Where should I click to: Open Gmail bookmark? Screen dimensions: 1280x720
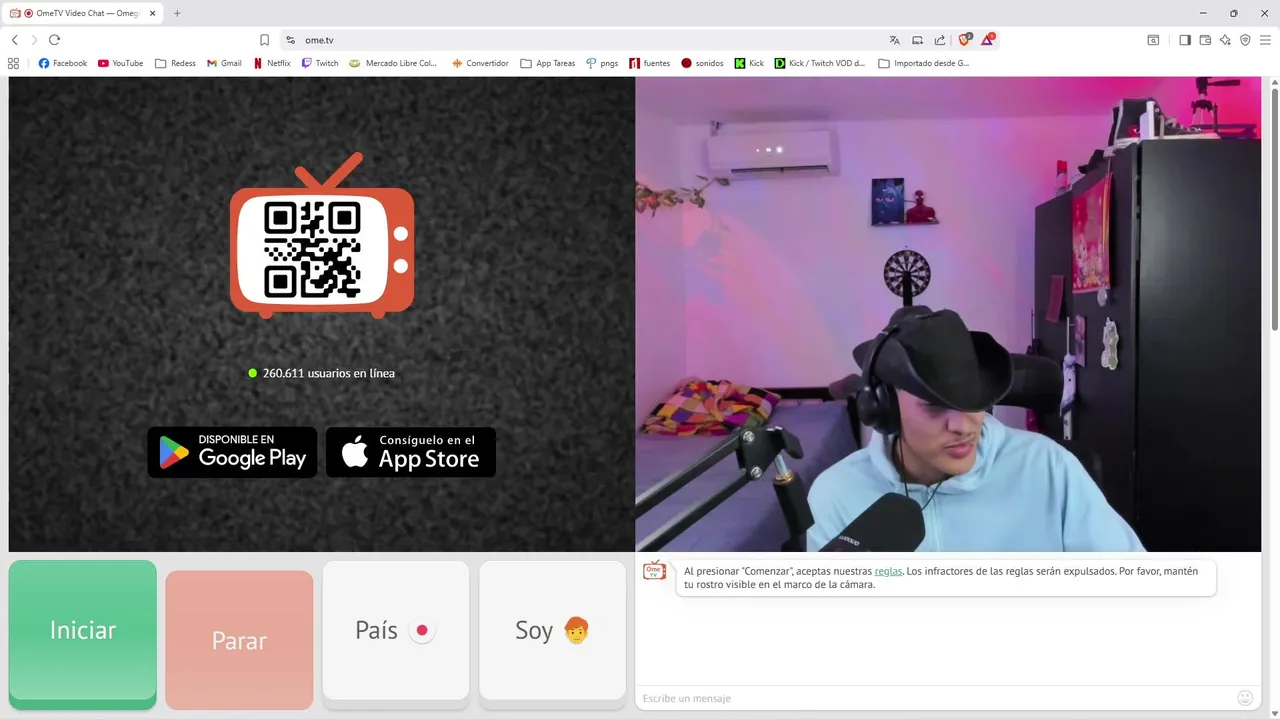tap(224, 63)
